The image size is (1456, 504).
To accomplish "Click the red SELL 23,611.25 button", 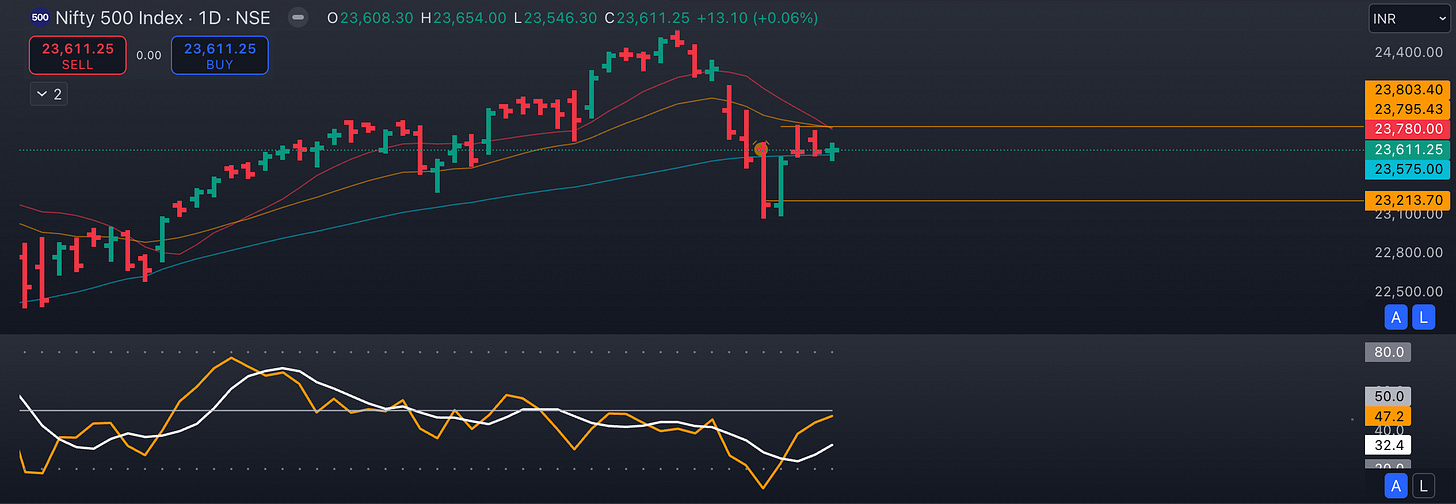I will click(x=78, y=55).
